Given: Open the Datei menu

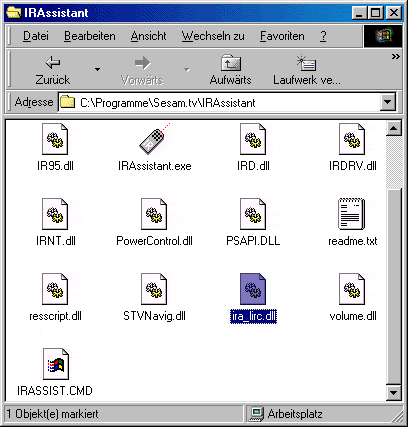Looking at the screenshot, I should pos(36,36).
